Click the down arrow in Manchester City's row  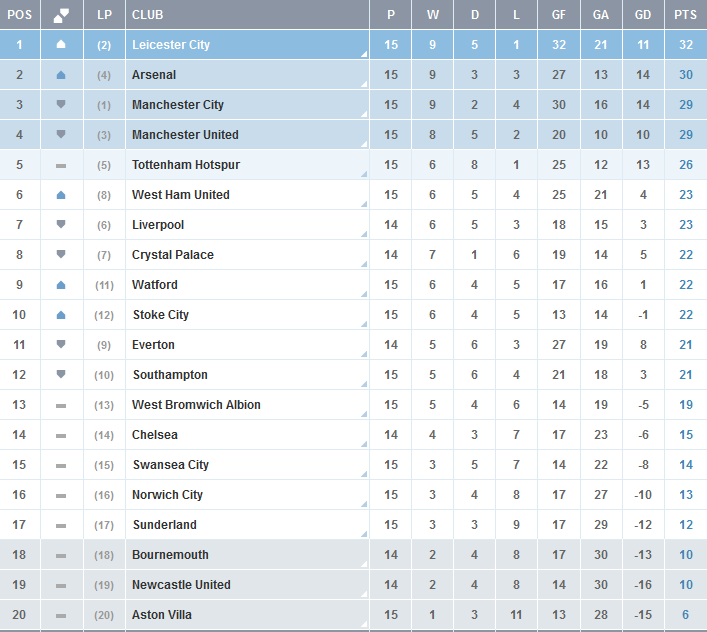61,104
